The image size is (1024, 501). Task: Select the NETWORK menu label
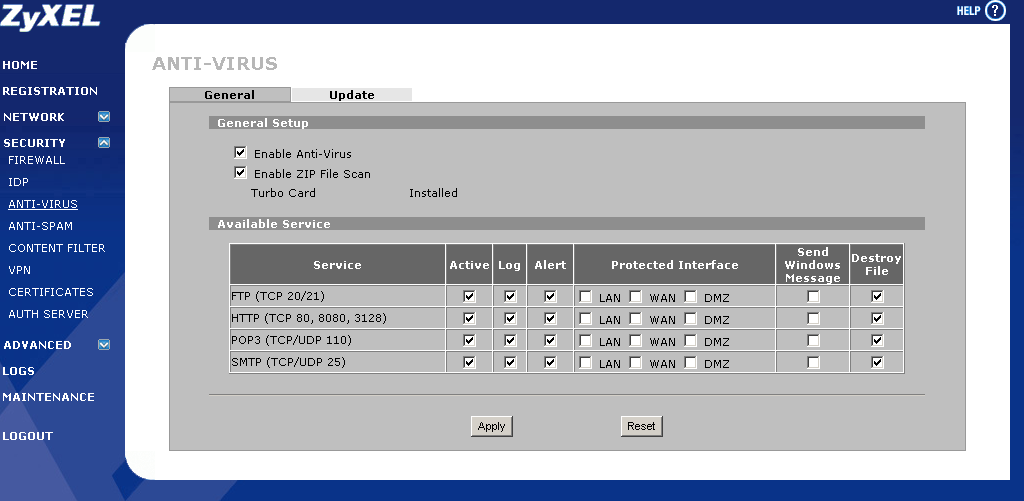[34, 117]
